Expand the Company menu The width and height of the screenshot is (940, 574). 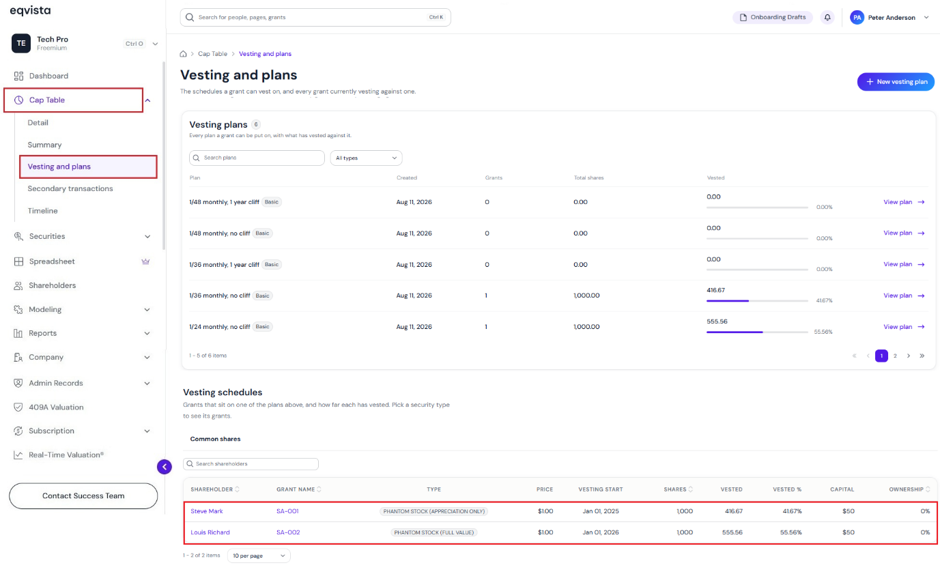147,357
